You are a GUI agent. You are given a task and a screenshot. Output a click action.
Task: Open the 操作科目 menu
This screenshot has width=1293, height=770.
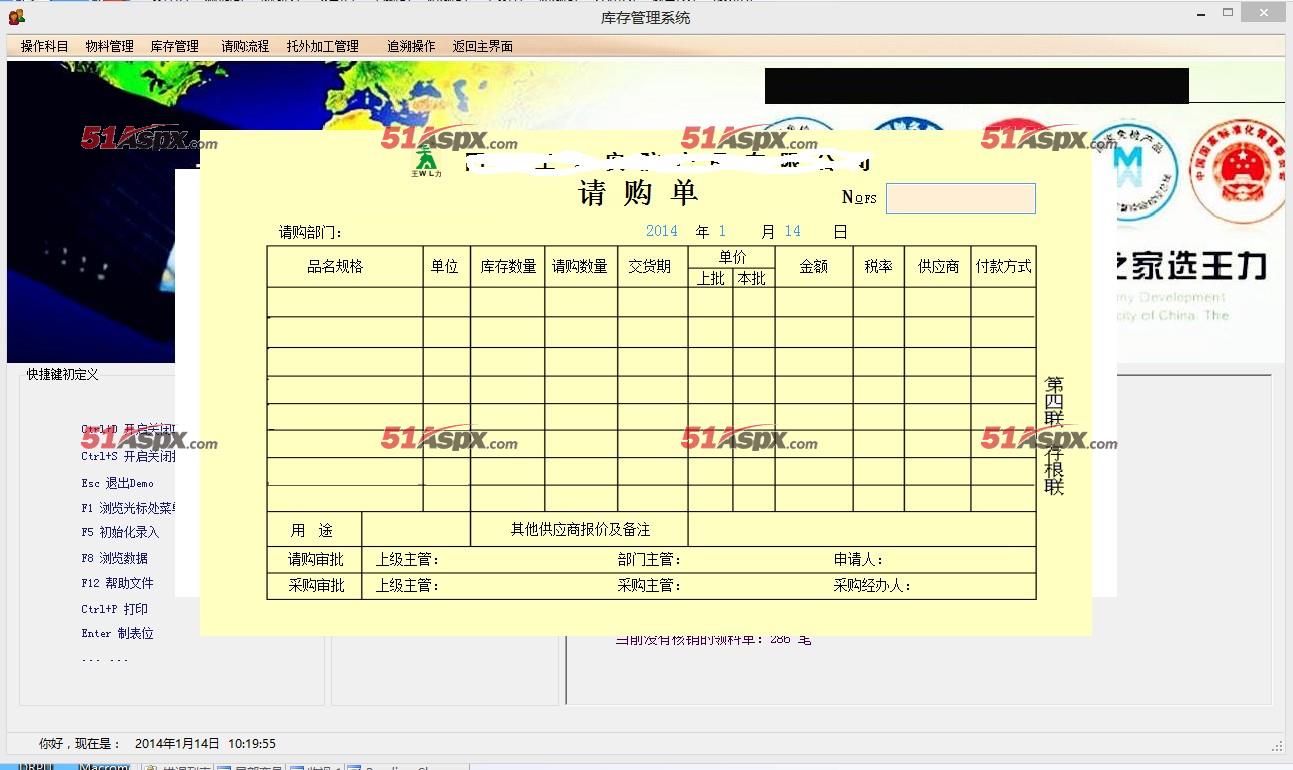point(45,46)
